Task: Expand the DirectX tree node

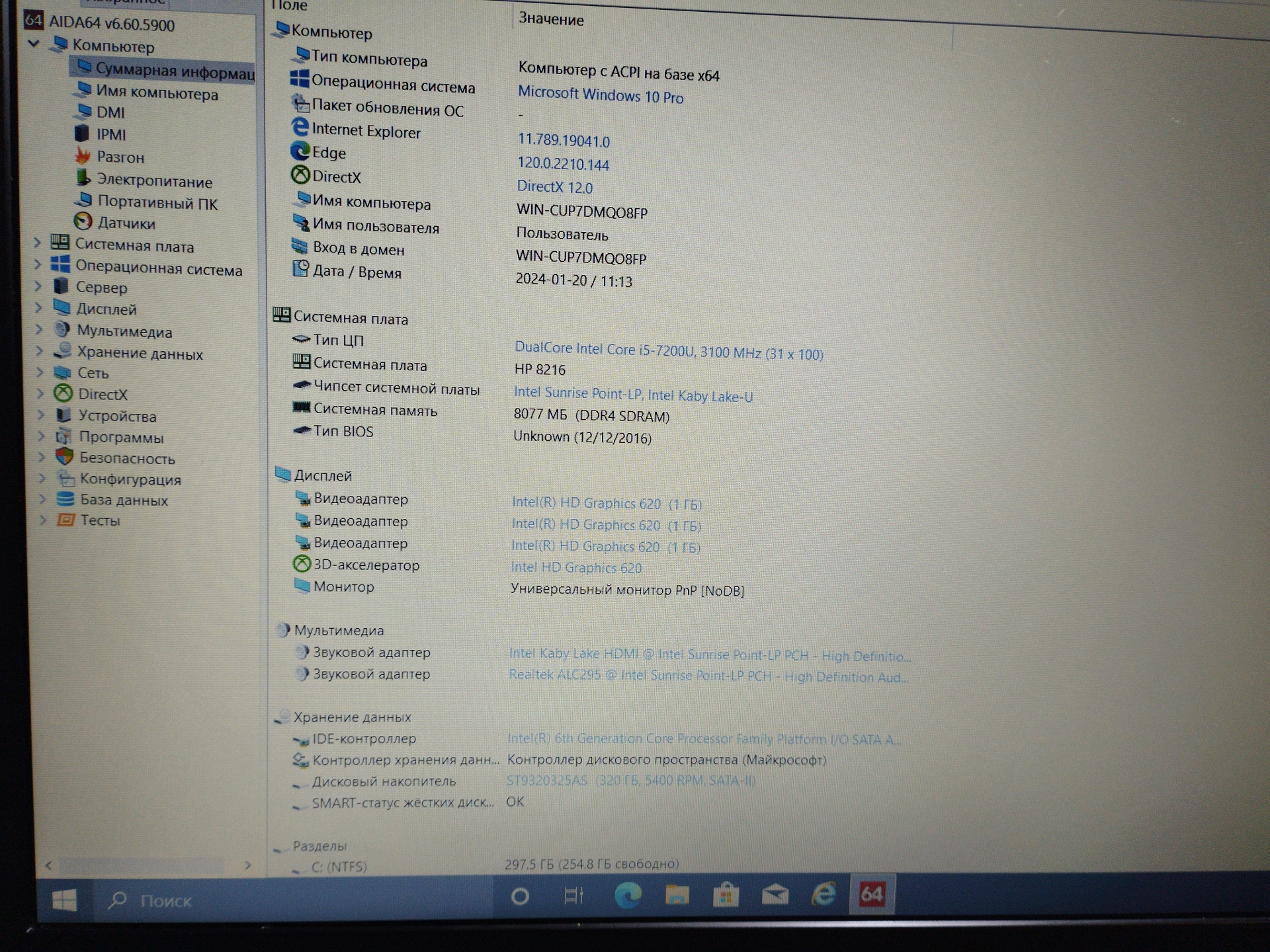Action: point(40,394)
